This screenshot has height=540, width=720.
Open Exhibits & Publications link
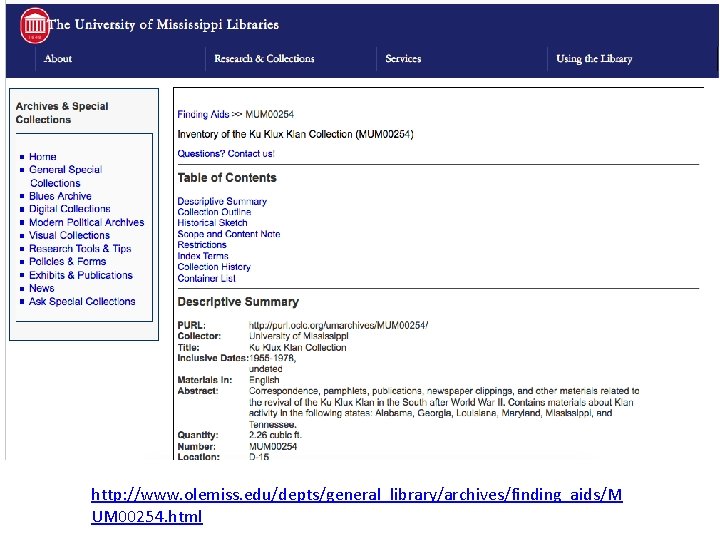point(81,275)
